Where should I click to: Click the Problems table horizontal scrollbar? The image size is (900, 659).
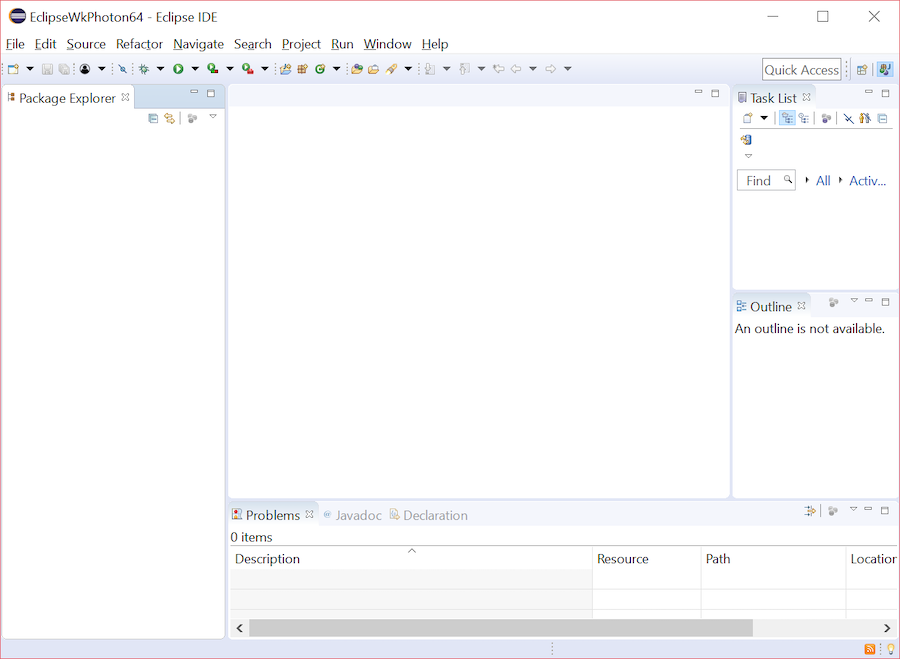point(500,628)
